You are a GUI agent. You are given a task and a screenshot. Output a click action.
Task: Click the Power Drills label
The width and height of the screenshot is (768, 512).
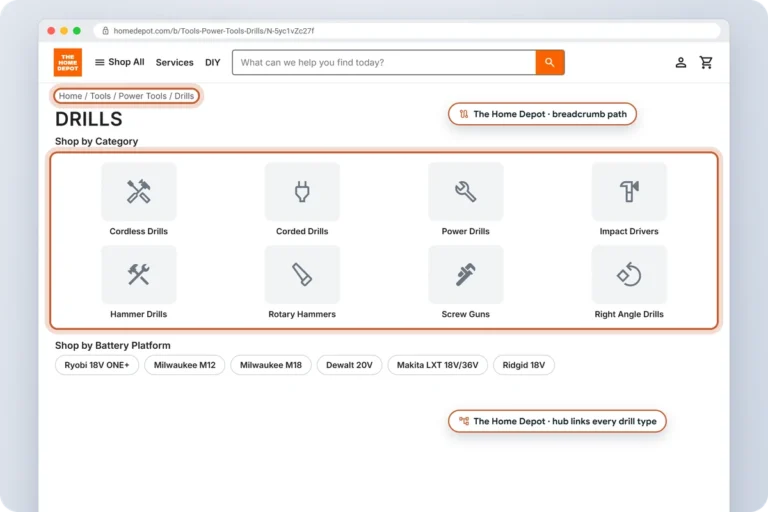point(466,231)
